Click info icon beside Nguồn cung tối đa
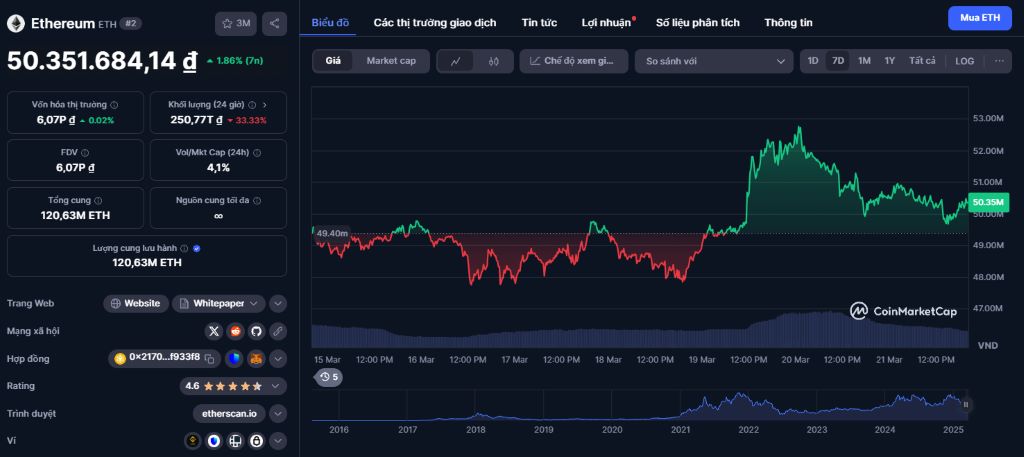The width and height of the screenshot is (1024, 457). tap(256, 200)
